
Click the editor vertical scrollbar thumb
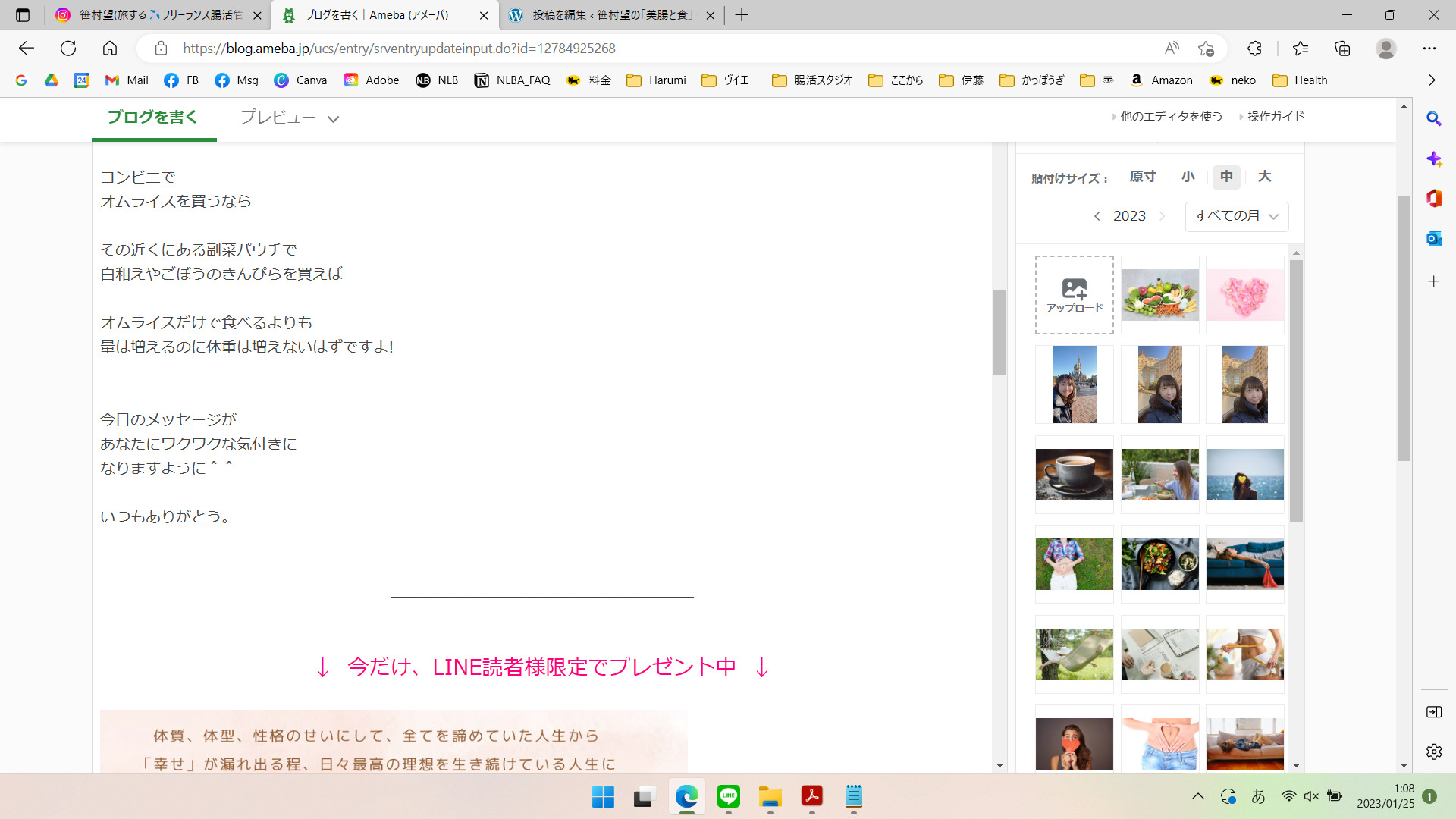pos(999,332)
